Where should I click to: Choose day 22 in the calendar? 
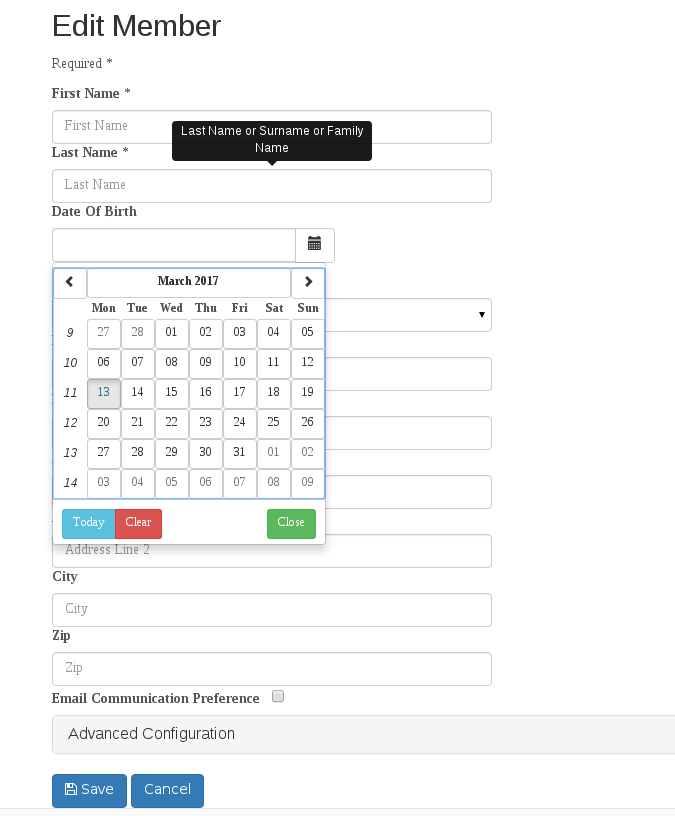coord(171,423)
